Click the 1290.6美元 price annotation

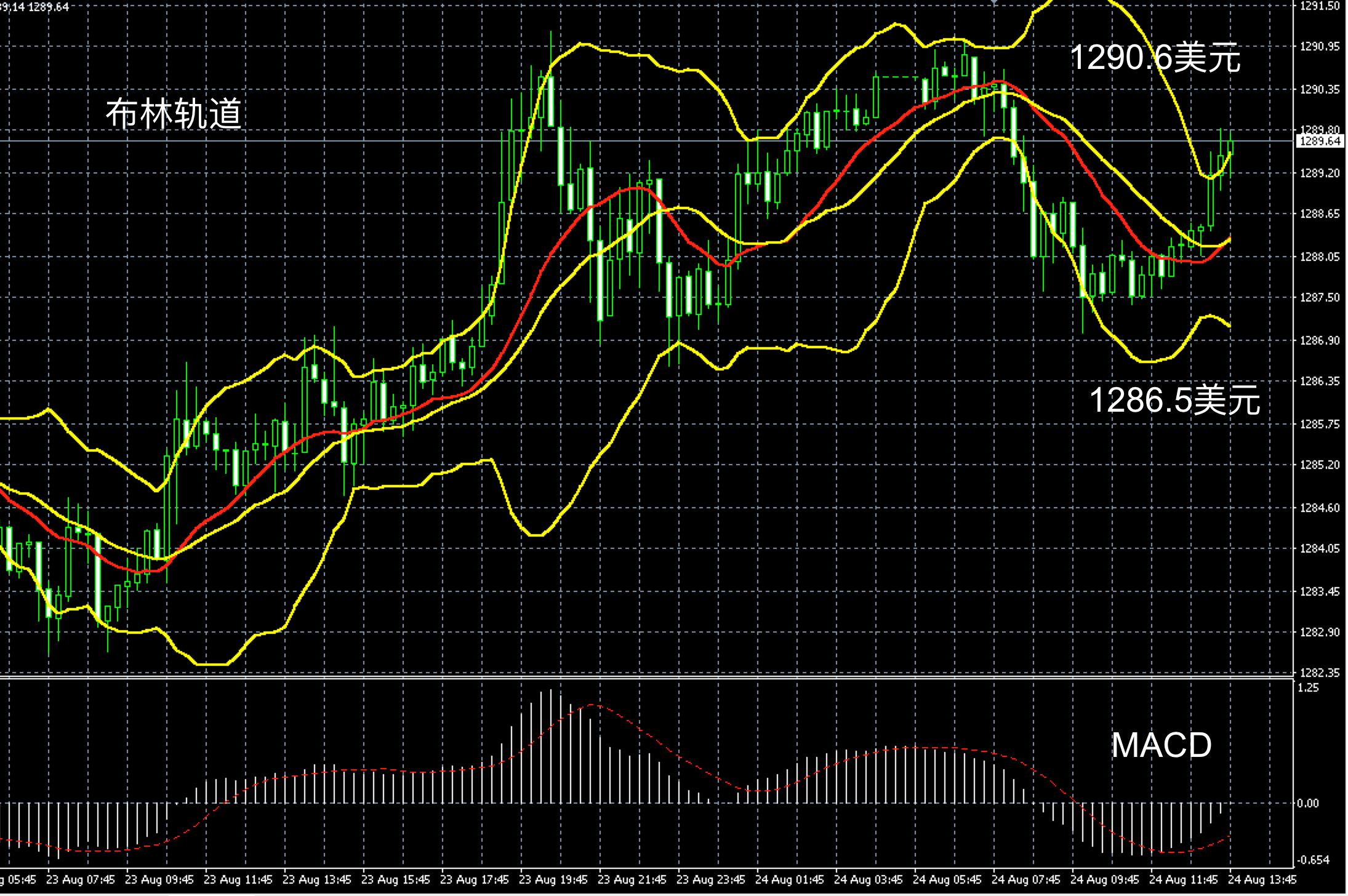(1155, 58)
